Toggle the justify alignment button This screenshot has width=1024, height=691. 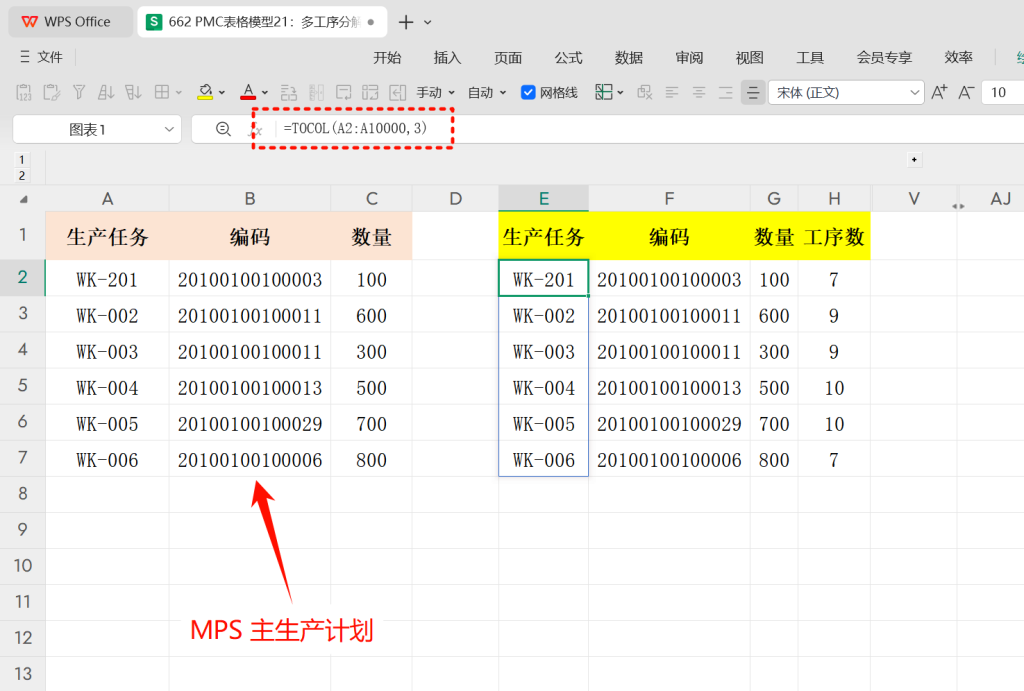(x=753, y=93)
